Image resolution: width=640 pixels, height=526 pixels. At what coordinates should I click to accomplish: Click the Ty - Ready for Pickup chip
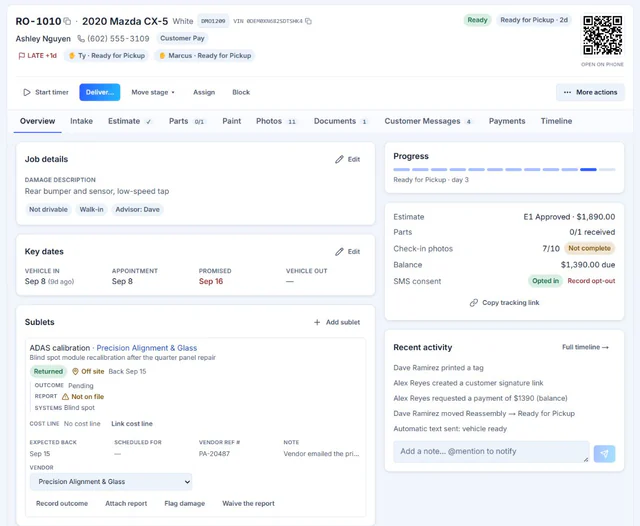pyautogui.click(x=107, y=56)
